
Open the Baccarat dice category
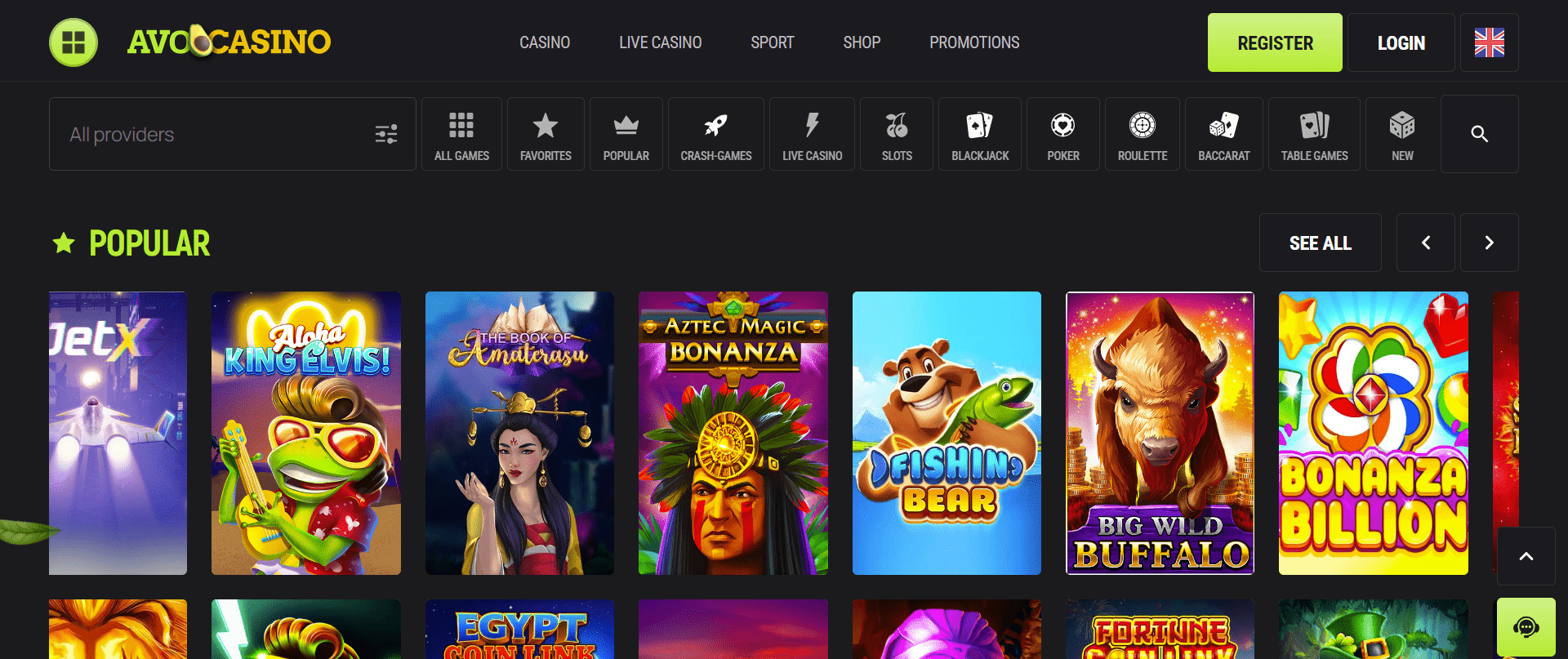[1223, 135]
